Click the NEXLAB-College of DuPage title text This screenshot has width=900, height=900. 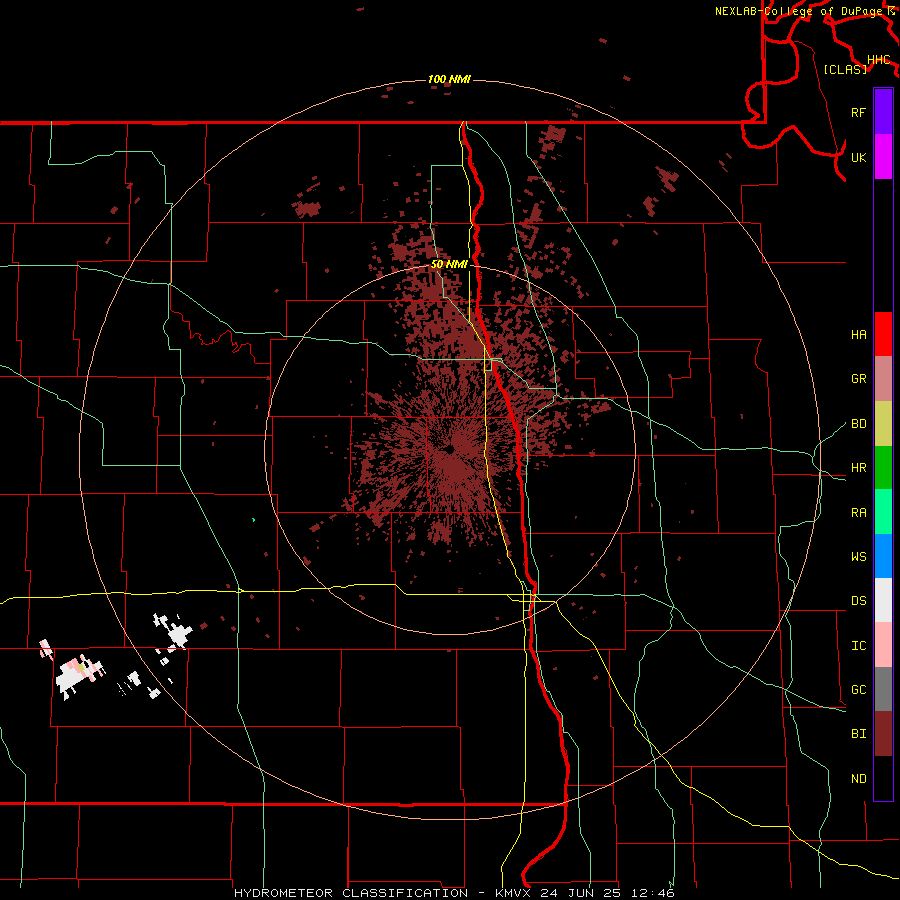798,11
